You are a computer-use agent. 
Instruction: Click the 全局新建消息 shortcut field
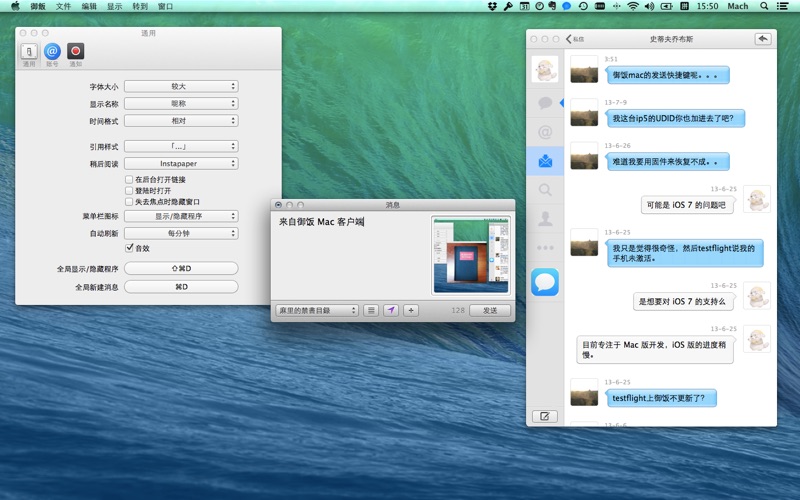181,287
